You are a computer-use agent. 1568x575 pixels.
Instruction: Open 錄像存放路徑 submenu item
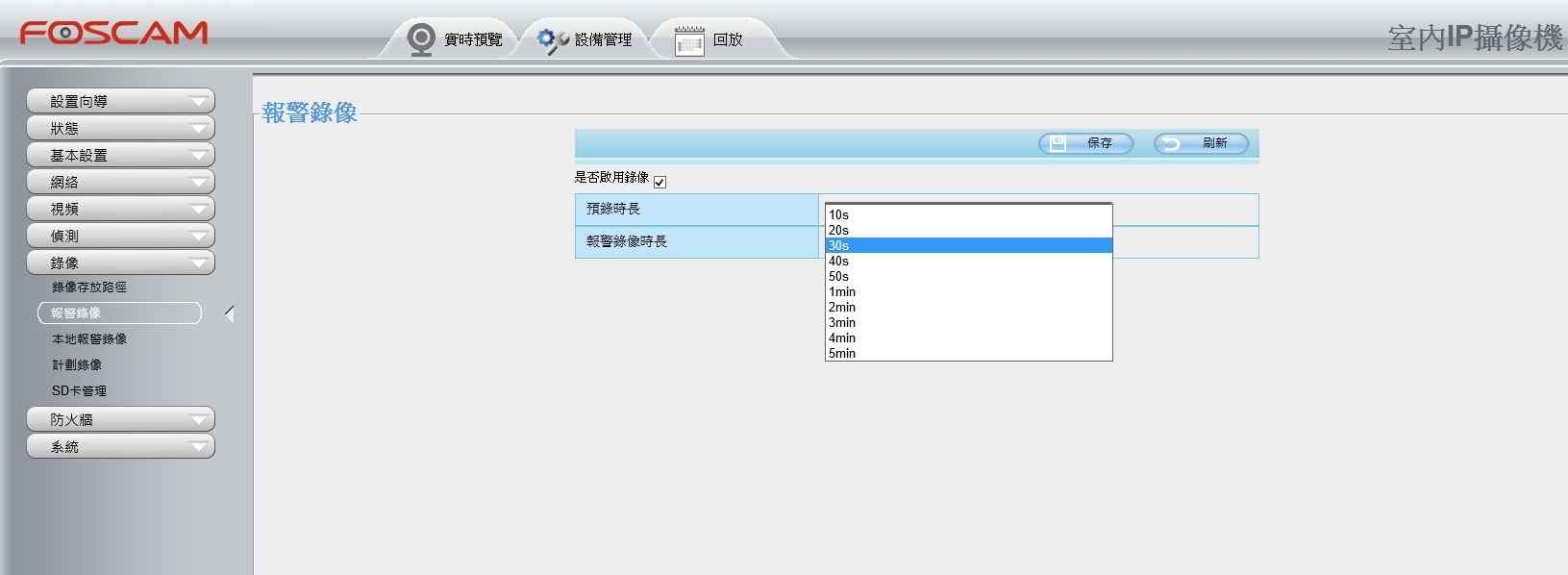(x=89, y=287)
